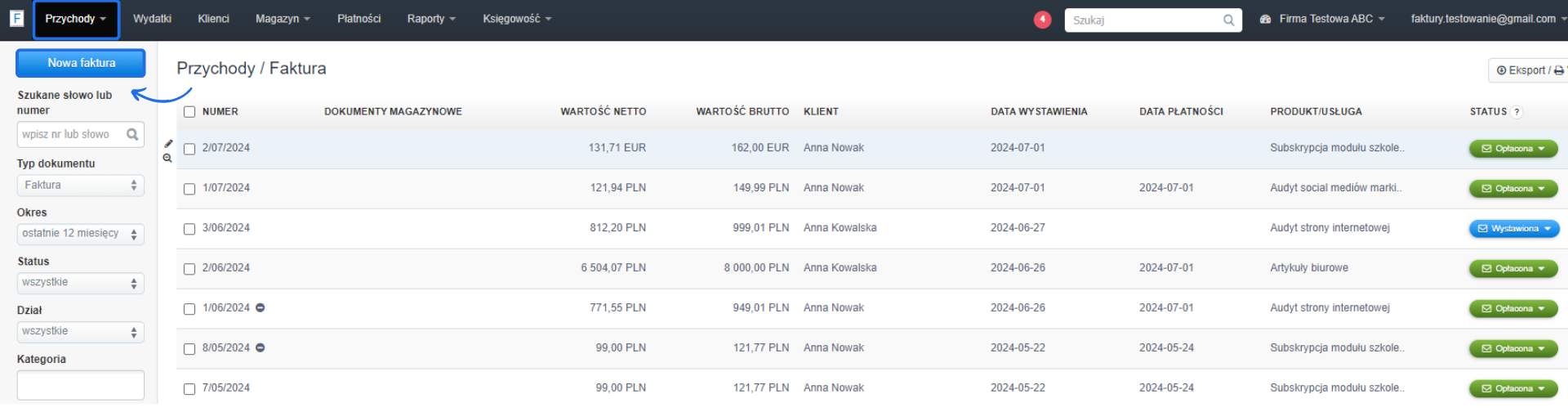Screen dimensions: 1568x412
Task: Open the red notifications badge showing 4
Action: pos(1042,19)
